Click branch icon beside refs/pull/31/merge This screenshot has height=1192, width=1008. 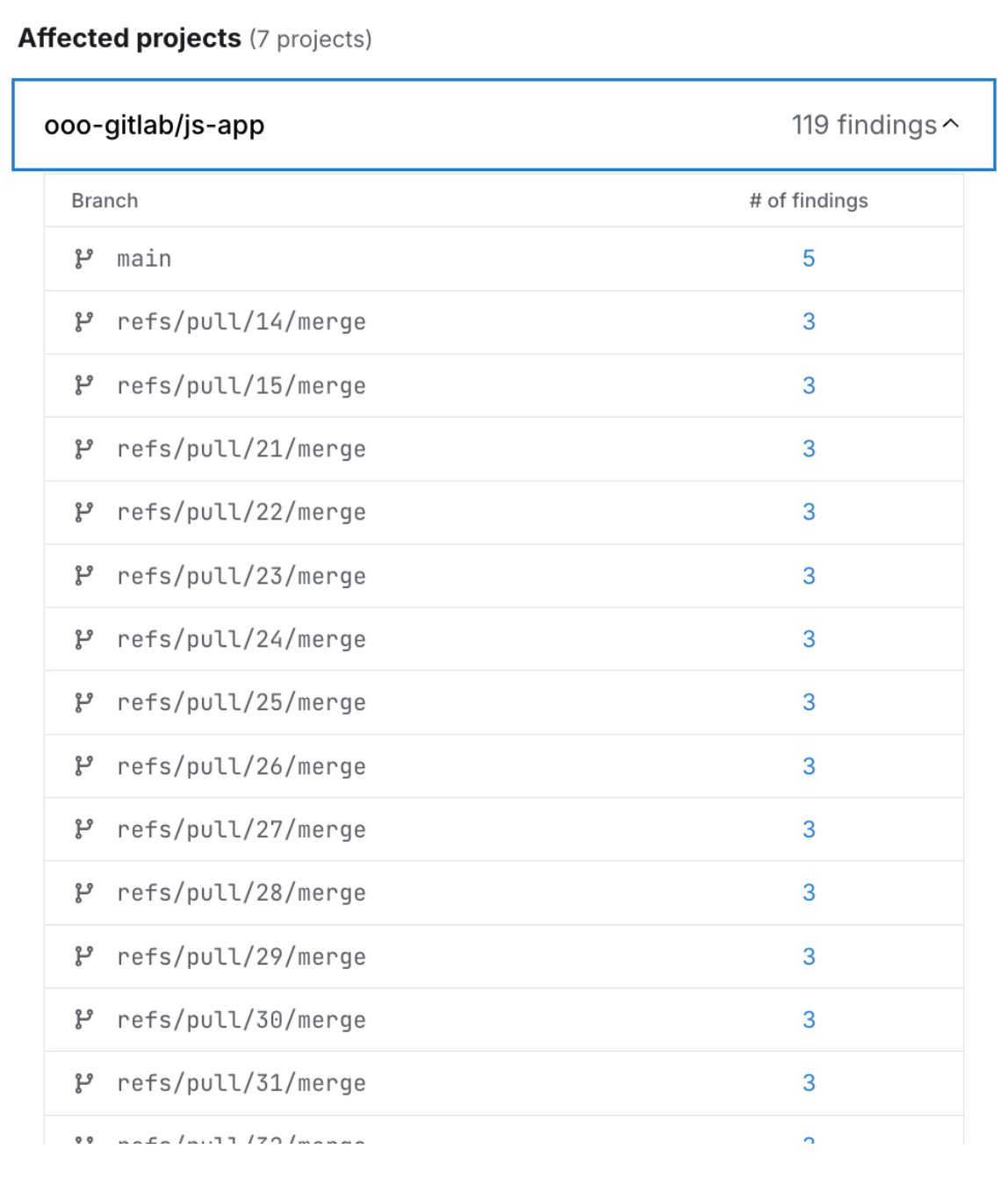(84, 1083)
